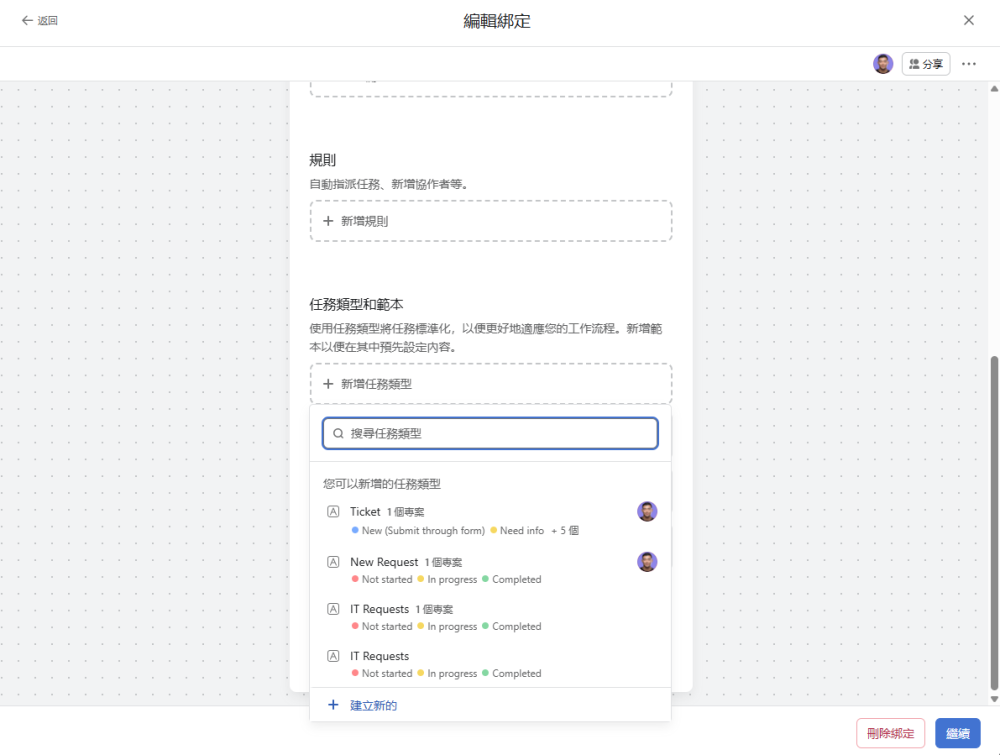Click the back arrow labeled 返回
The height and width of the screenshot is (755, 1000).
40,20
